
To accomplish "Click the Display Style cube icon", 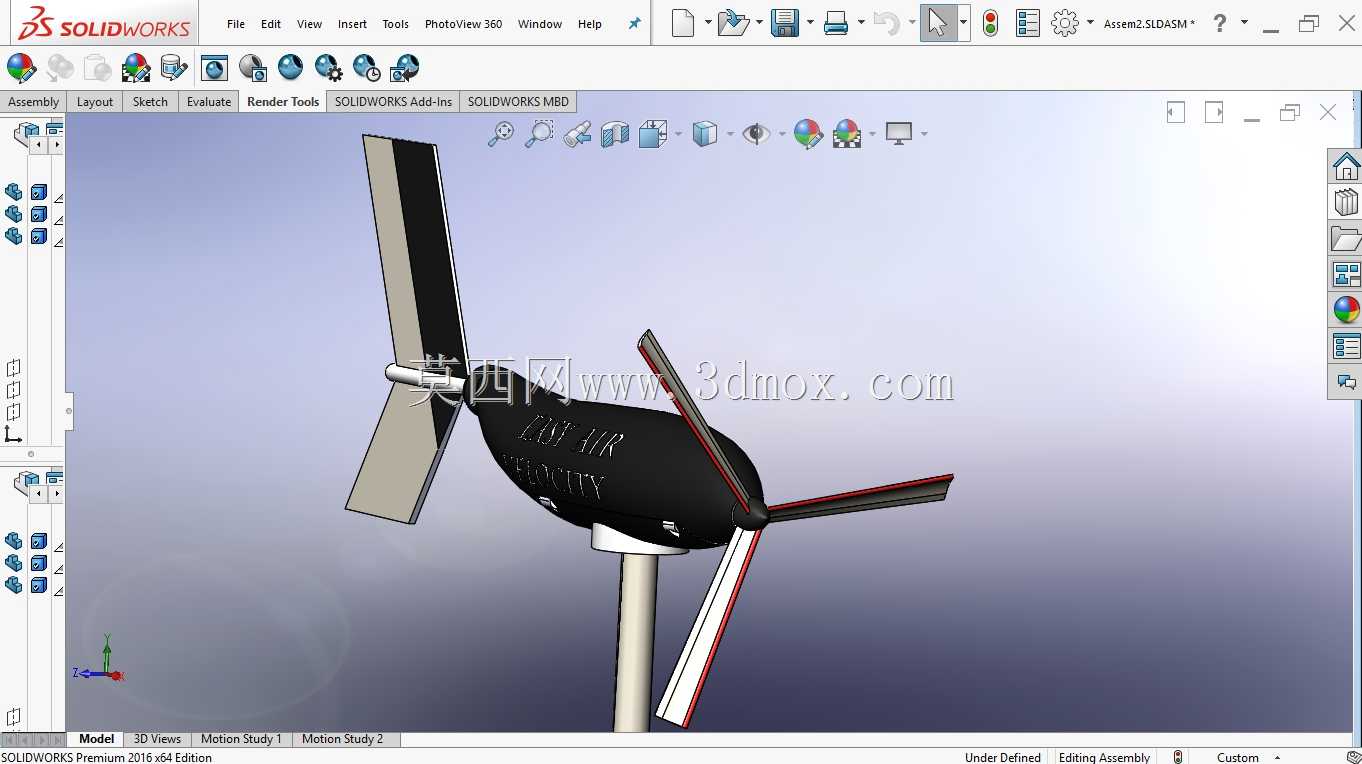I will click(705, 133).
